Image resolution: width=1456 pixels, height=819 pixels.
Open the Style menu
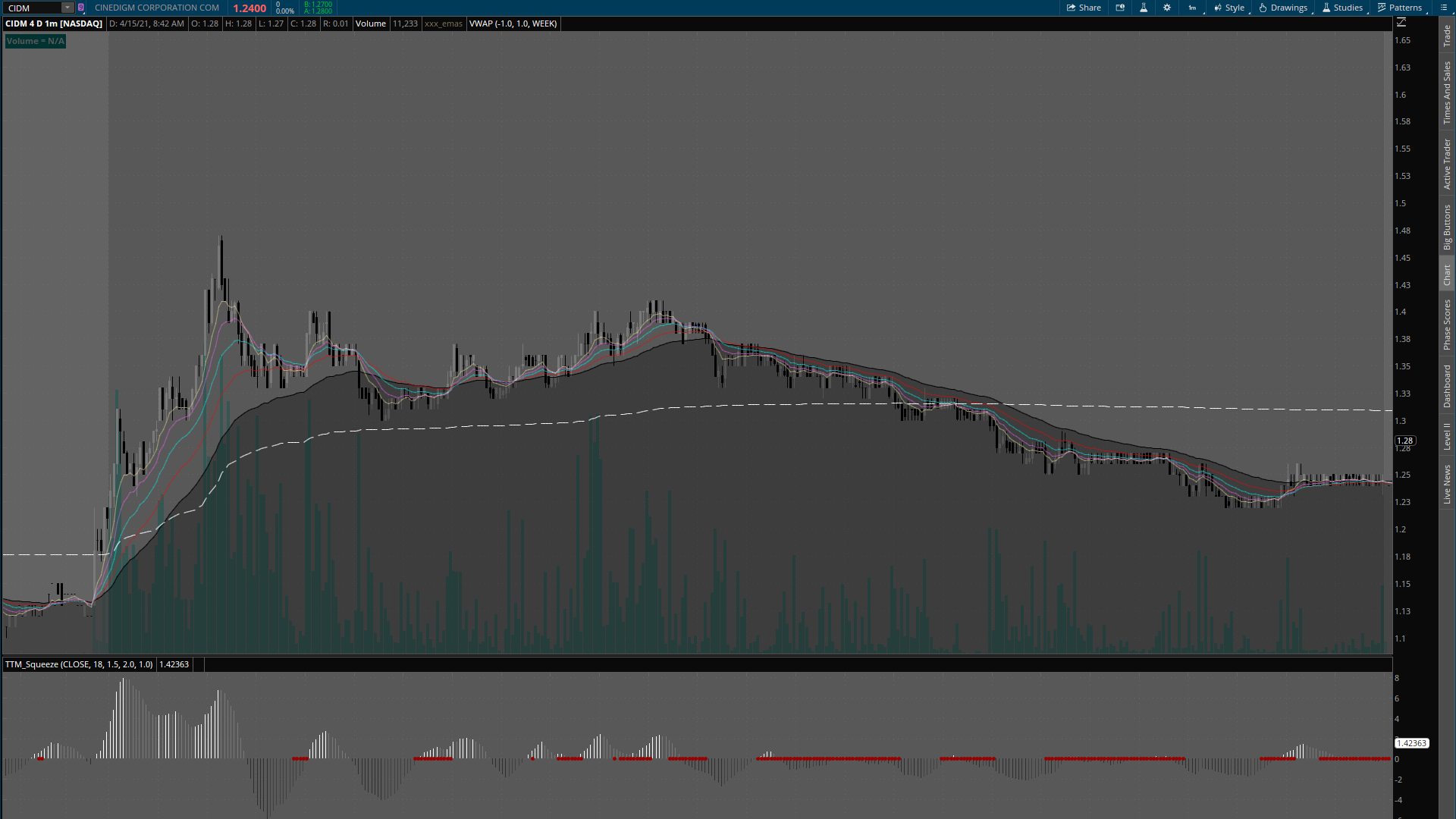point(1228,8)
